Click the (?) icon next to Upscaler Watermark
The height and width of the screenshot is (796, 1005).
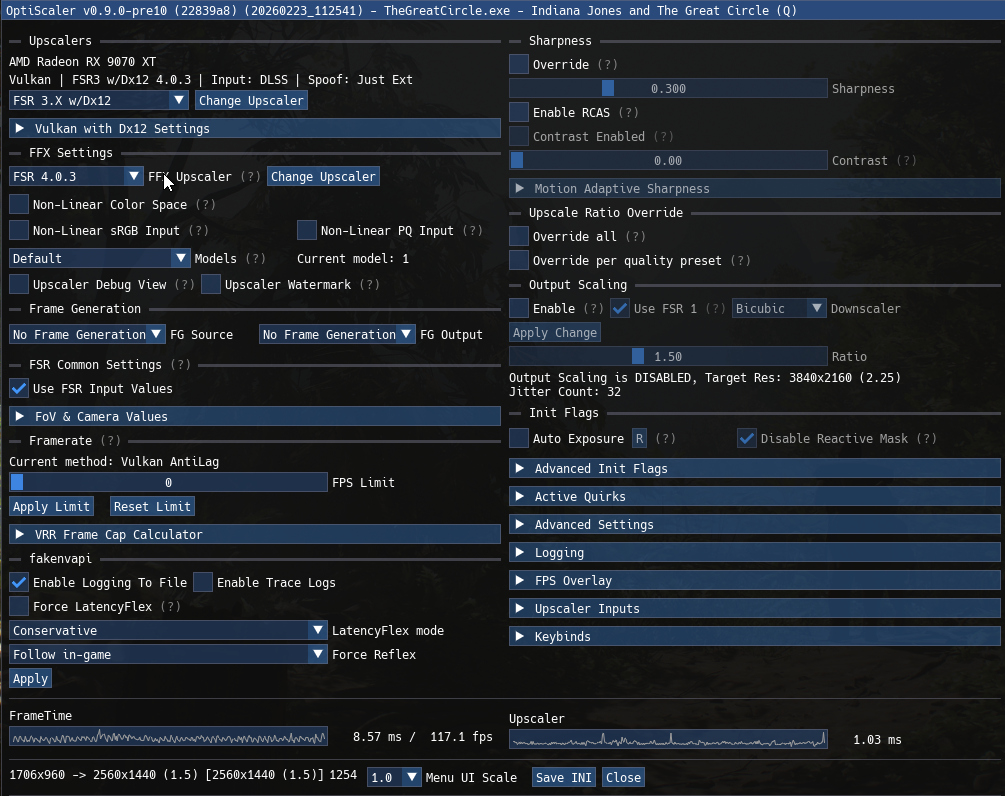pos(369,284)
